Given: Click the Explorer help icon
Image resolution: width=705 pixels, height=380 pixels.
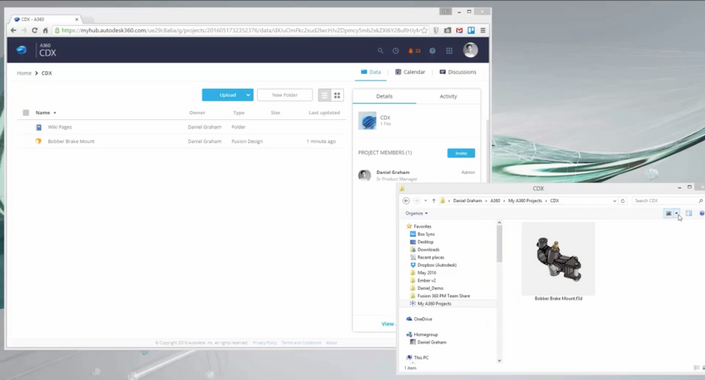Looking at the screenshot, I should [x=702, y=213].
